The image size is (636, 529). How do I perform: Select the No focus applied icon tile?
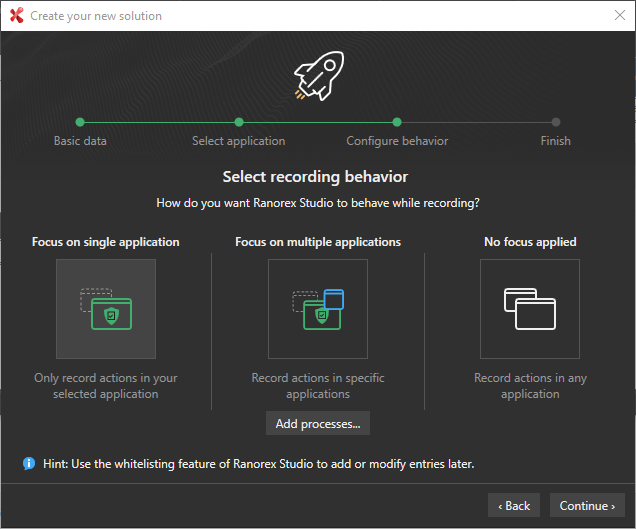530,309
